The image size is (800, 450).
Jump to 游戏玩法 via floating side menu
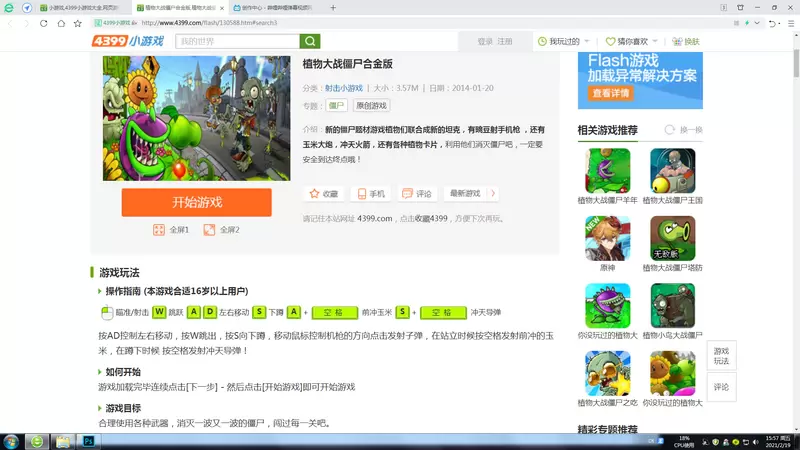pos(721,356)
